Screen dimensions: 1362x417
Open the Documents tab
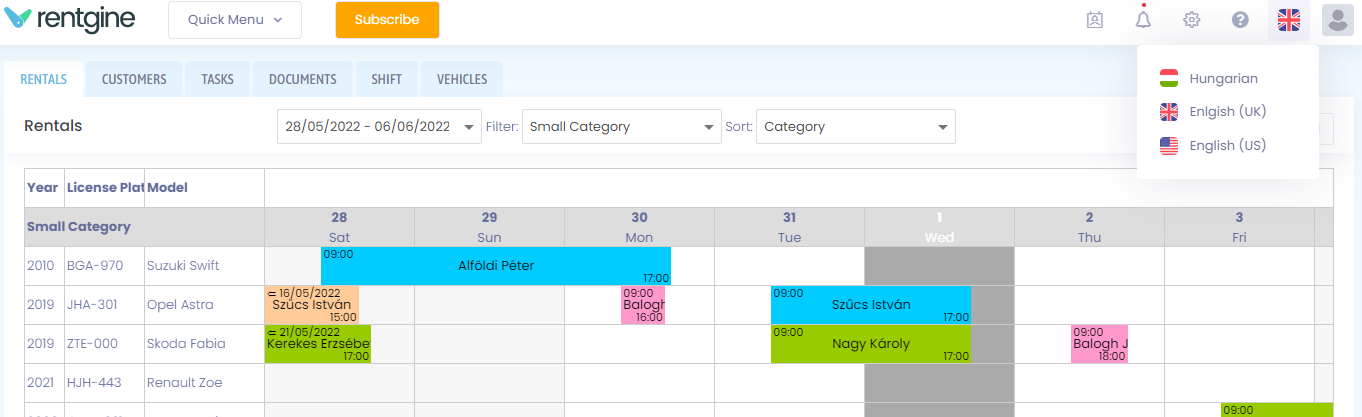303,79
